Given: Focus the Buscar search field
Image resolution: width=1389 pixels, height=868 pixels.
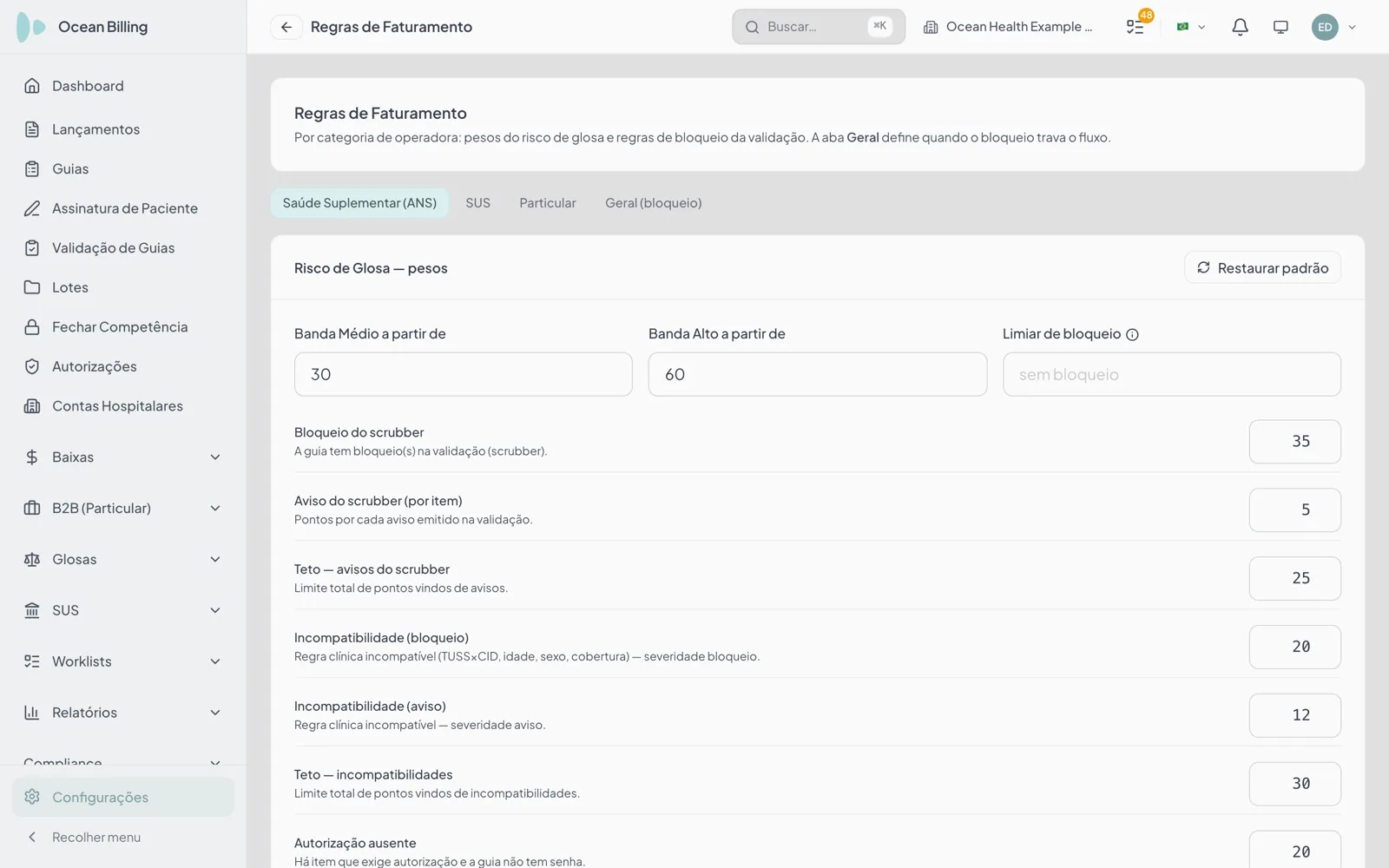Looking at the screenshot, I should click(x=819, y=27).
